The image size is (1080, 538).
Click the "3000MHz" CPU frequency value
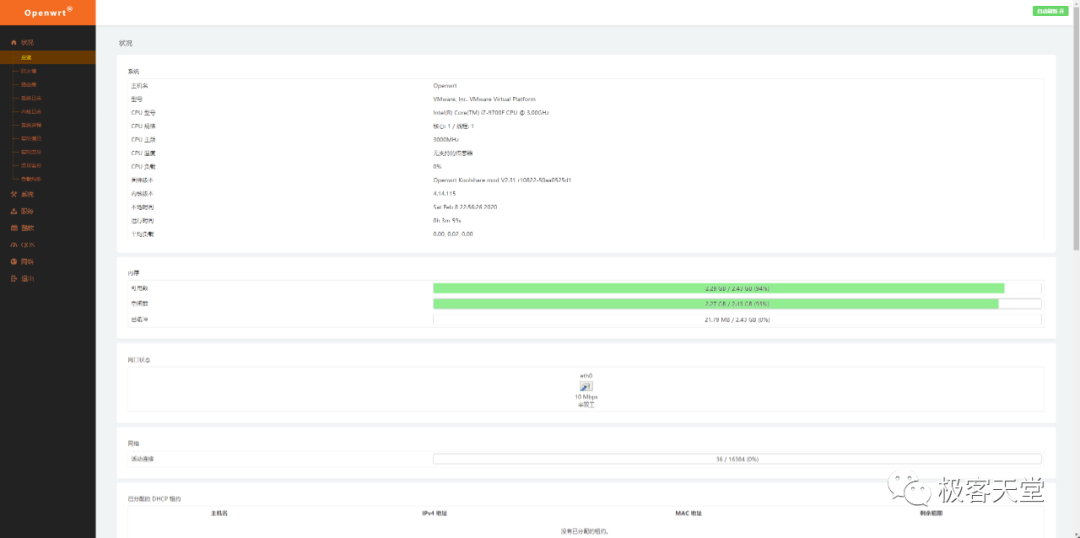coord(446,139)
